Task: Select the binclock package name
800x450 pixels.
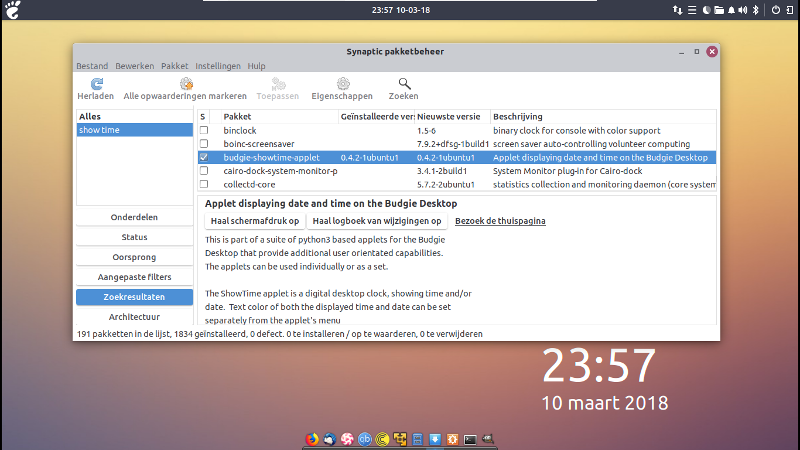Action: [x=240, y=131]
